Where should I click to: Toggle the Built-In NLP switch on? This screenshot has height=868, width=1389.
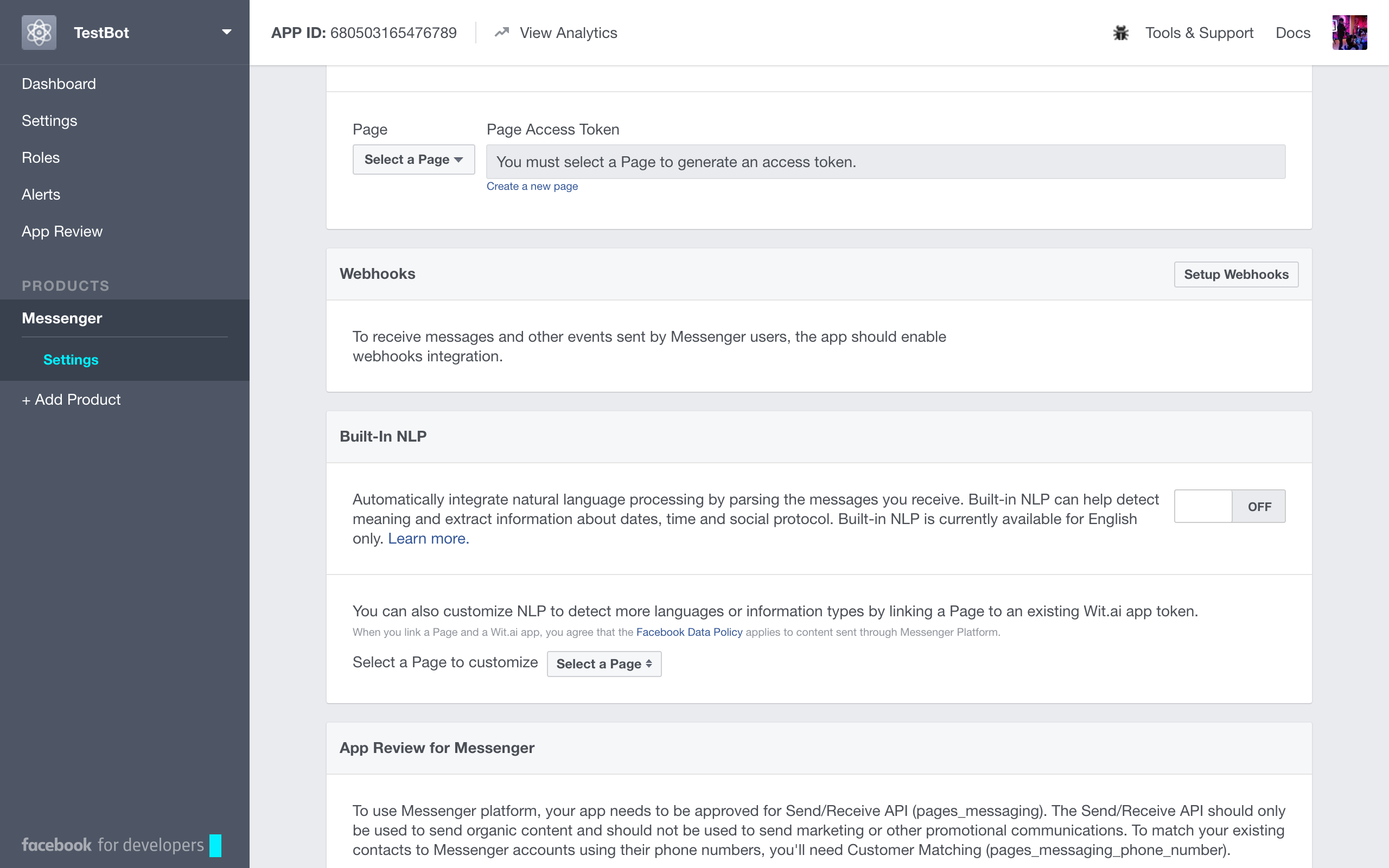(1229, 506)
